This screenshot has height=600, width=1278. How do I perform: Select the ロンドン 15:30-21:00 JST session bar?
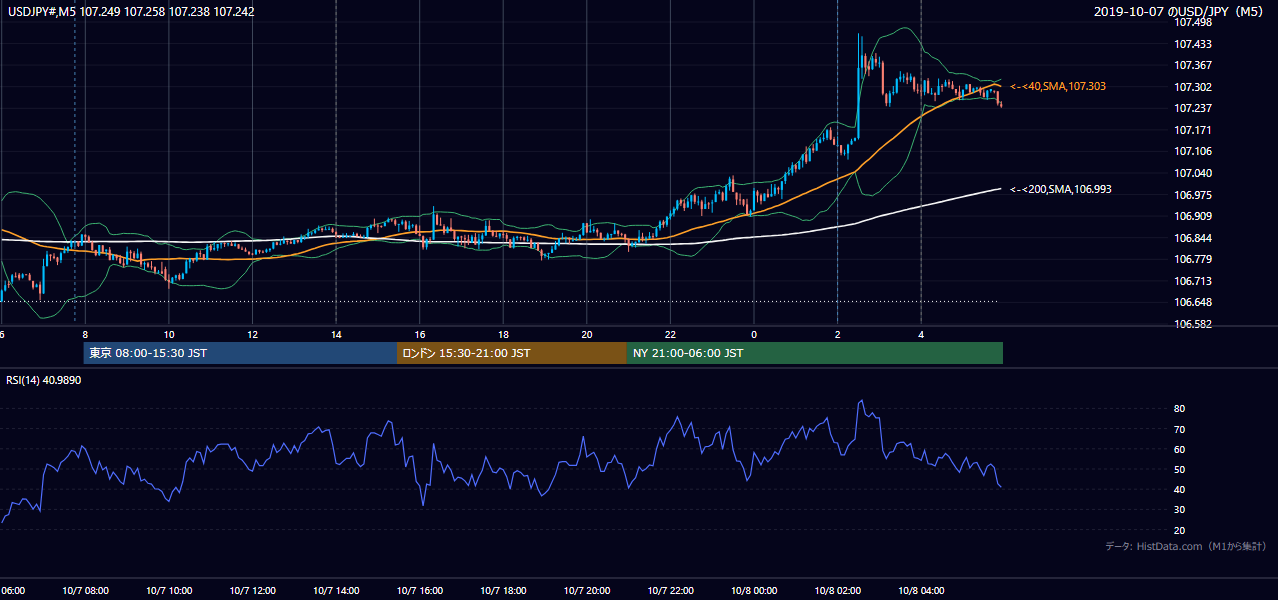pos(512,353)
